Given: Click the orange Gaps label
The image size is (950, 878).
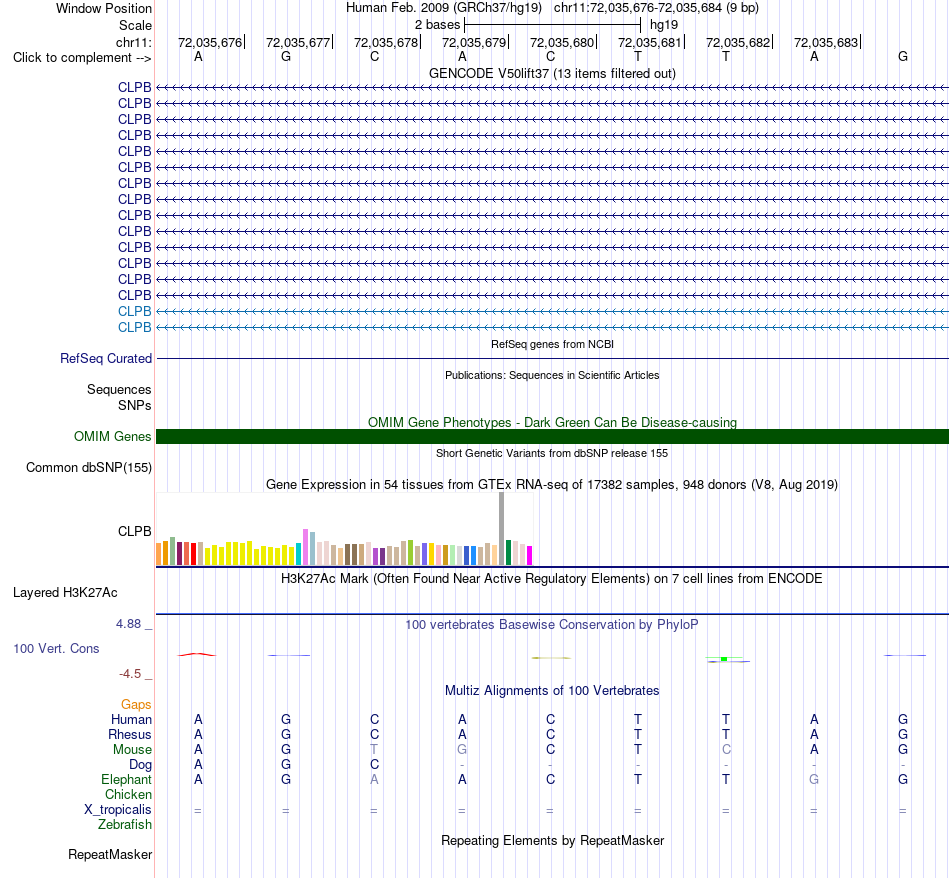Looking at the screenshot, I should [x=136, y=704].
